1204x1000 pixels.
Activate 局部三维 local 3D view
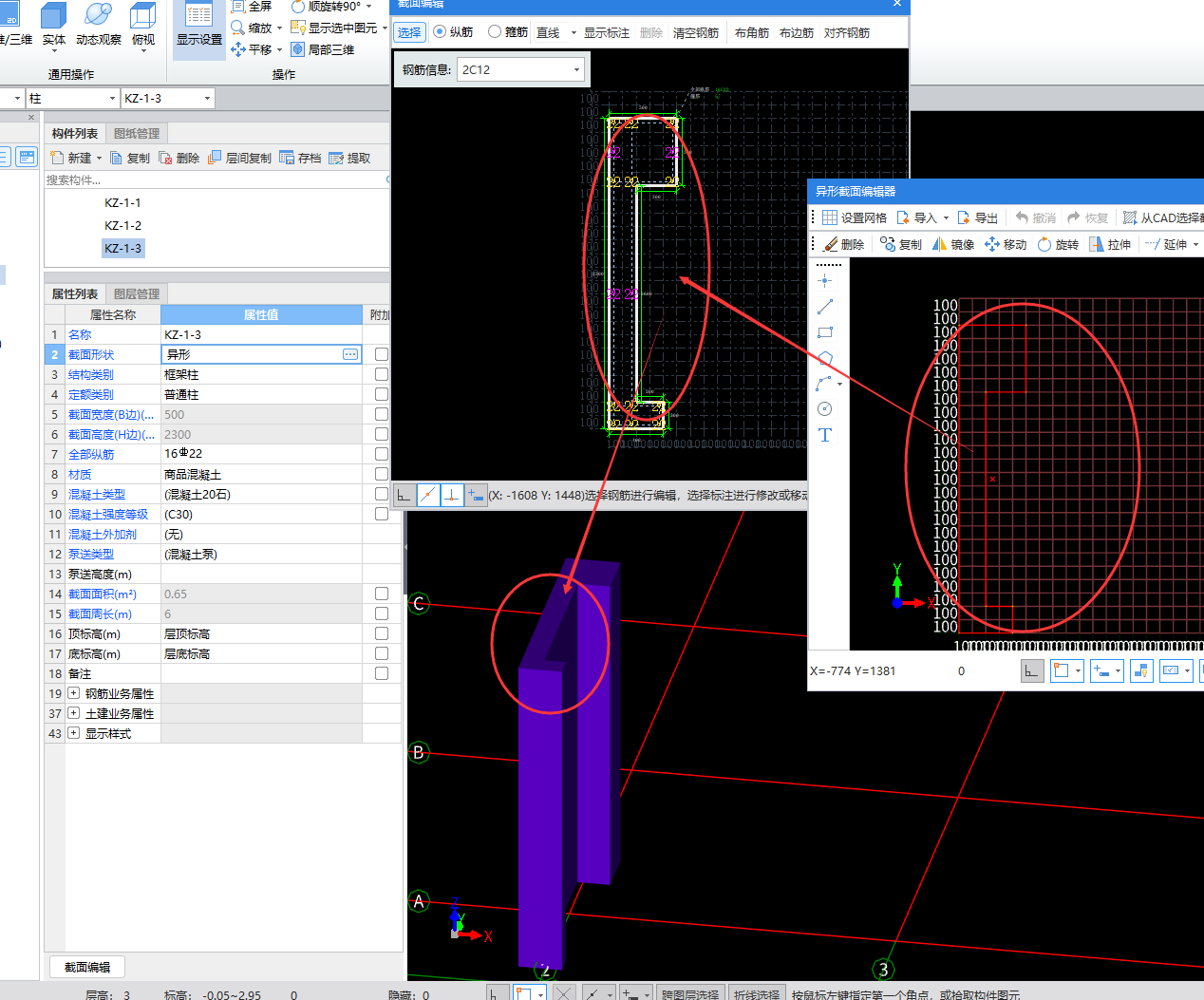tap(323, 49)
